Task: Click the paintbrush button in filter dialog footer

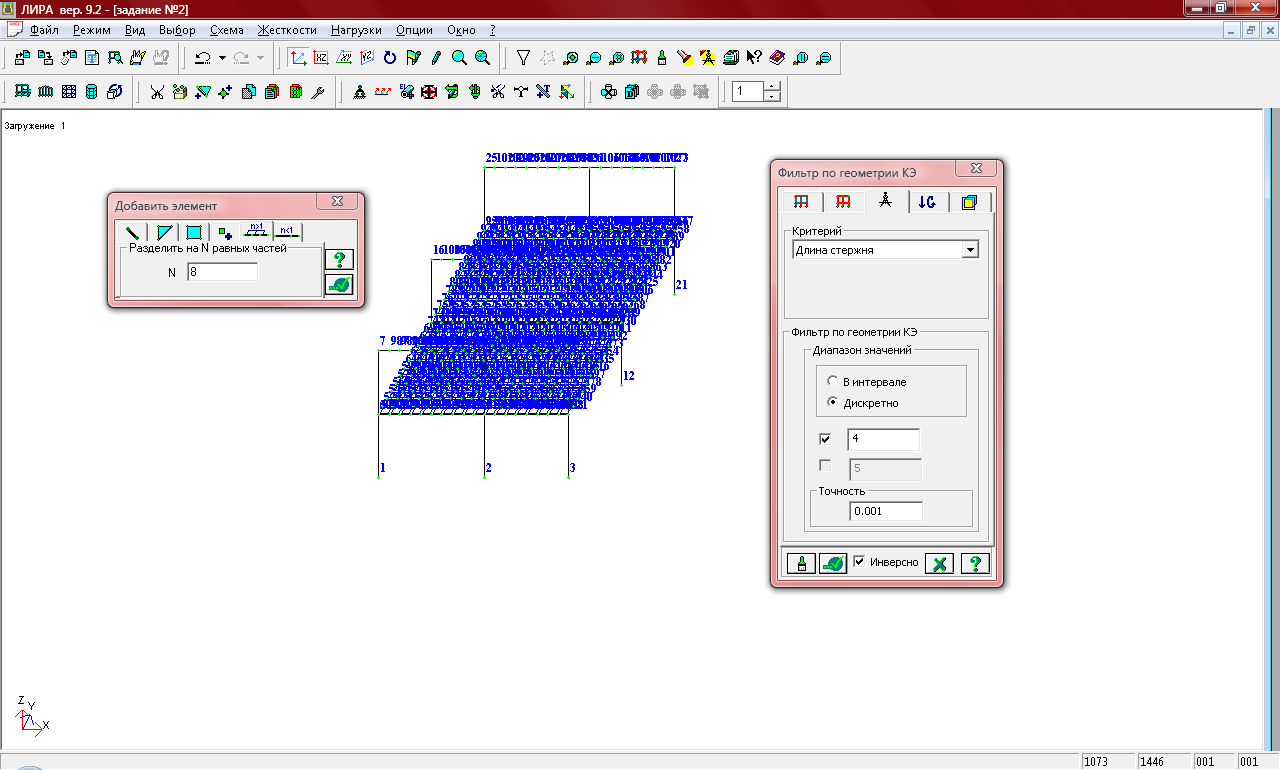Action: 801,563
